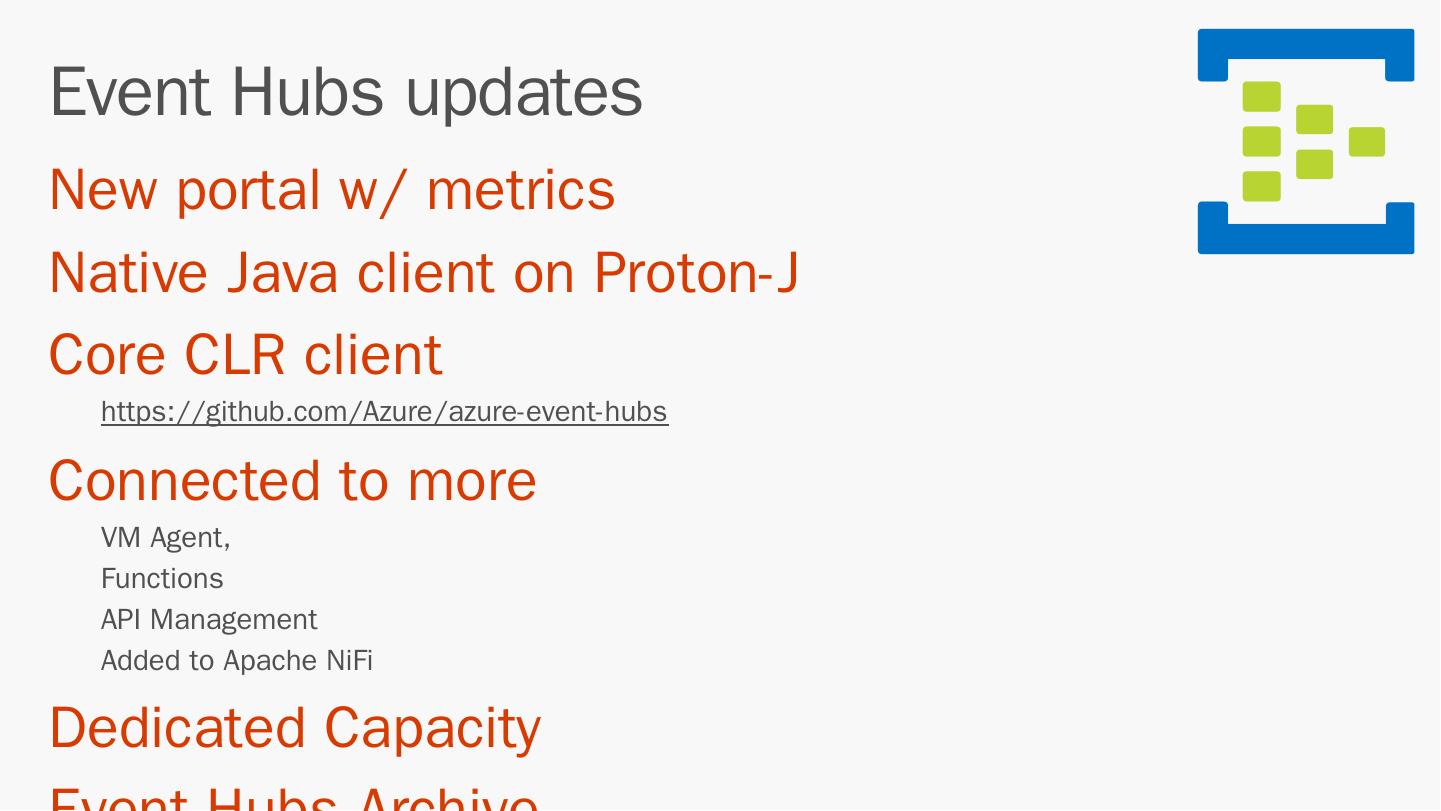The height and width of the screenshot is (811, 1441).
Task: Click the "VM Agent," bullet text
Action: [165, 538]
